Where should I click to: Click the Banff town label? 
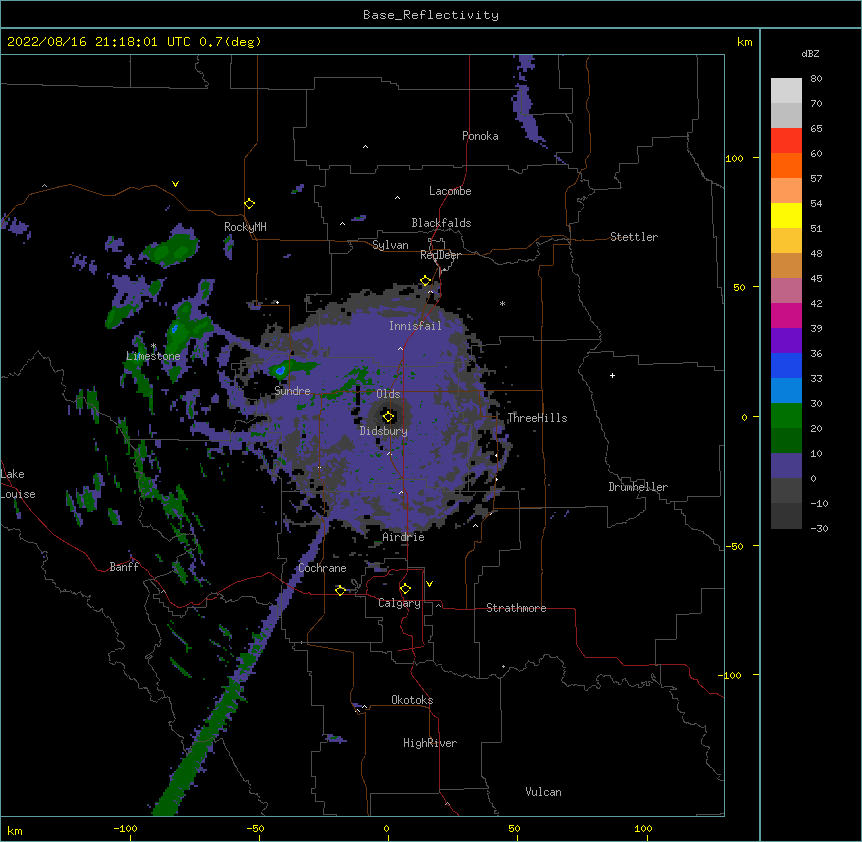click(x=124, y=567)
